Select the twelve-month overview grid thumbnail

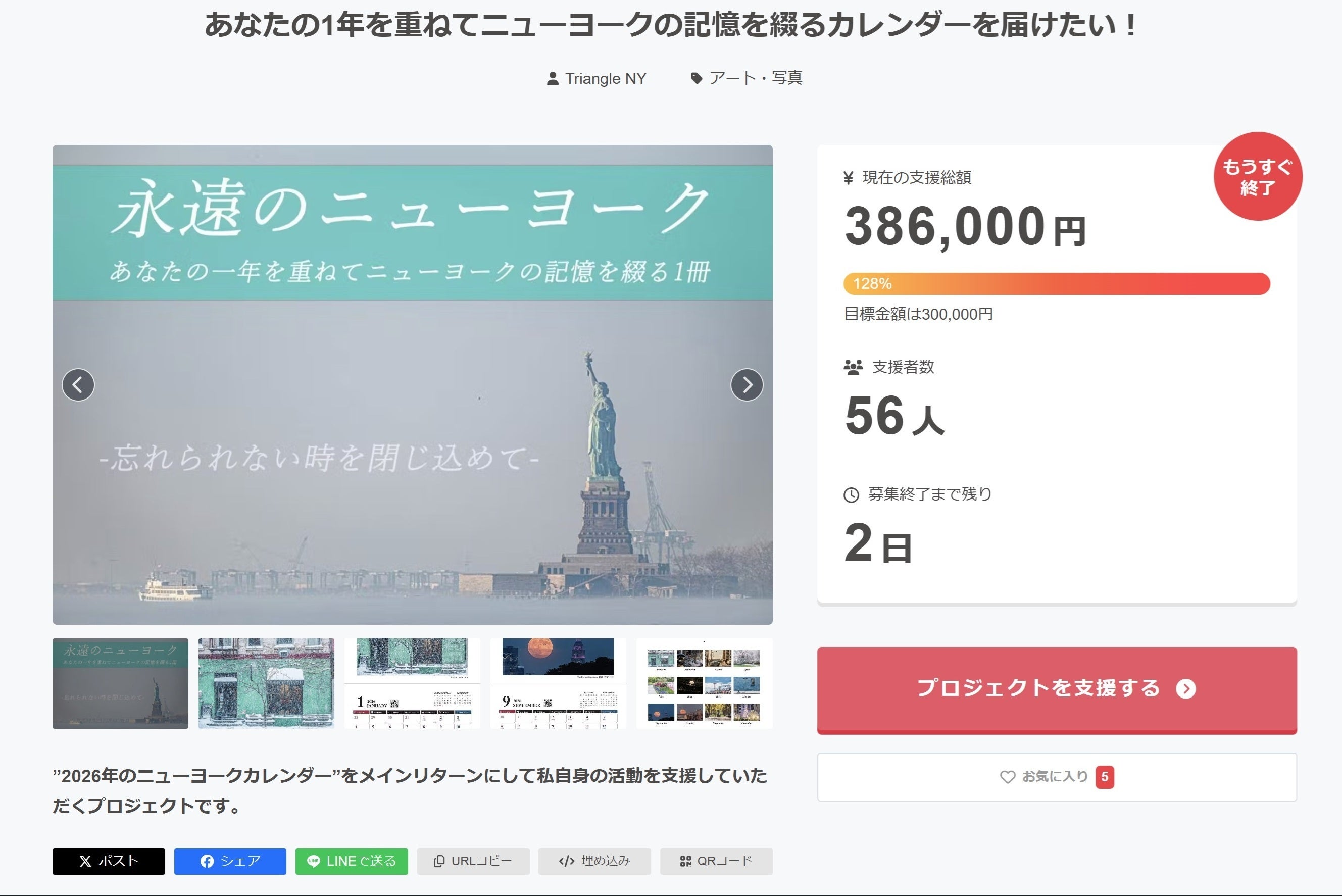point(704,683)
